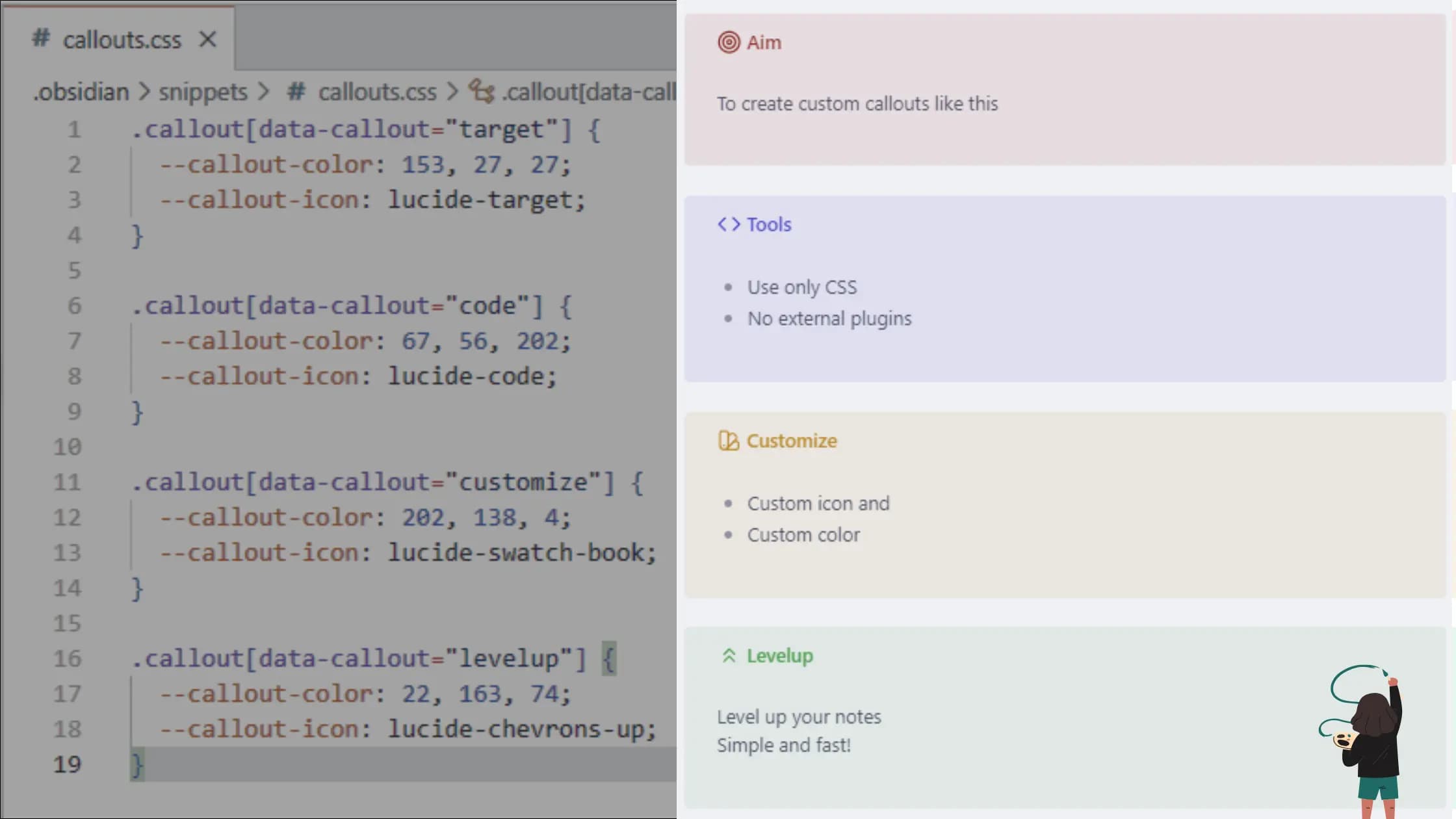
Task: Expand the chevron after snippets in breadcrumb
Action: pyautogui.click(x=265, y=92)
